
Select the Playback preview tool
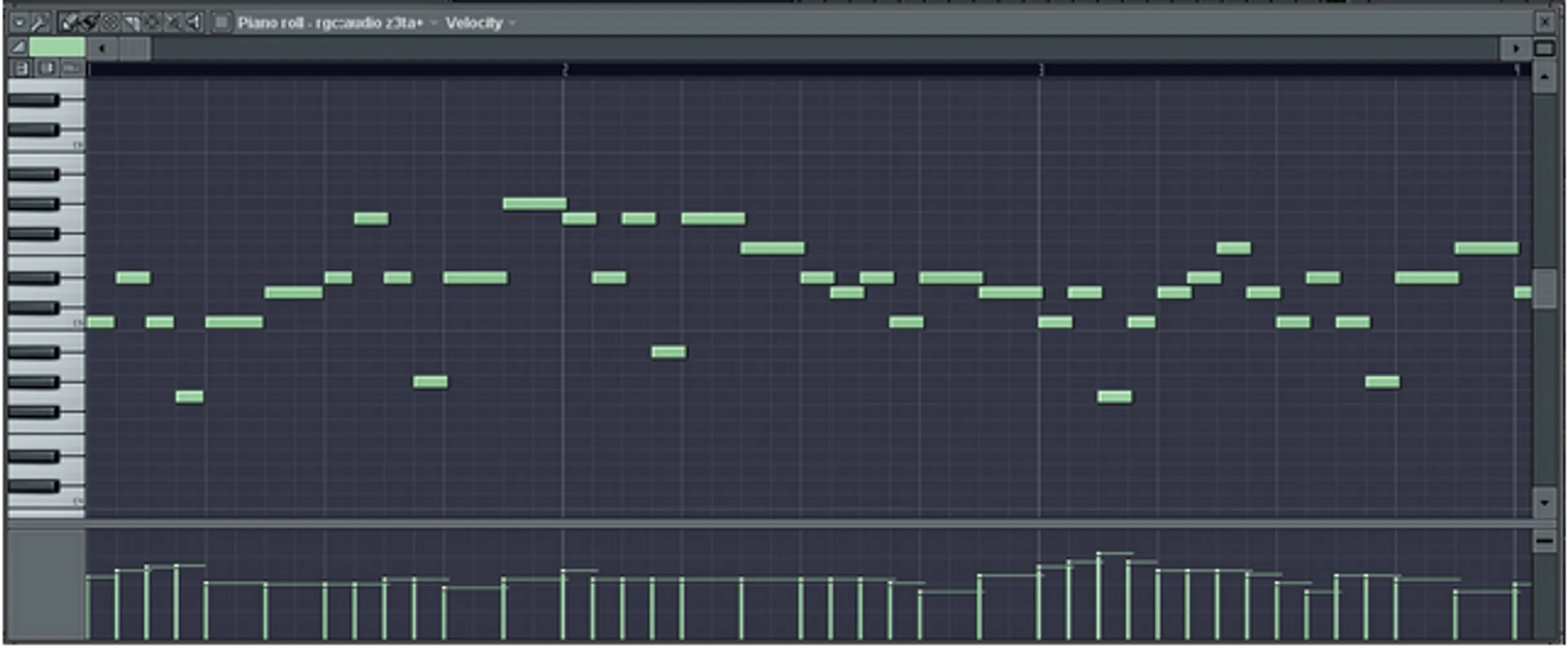196,22
